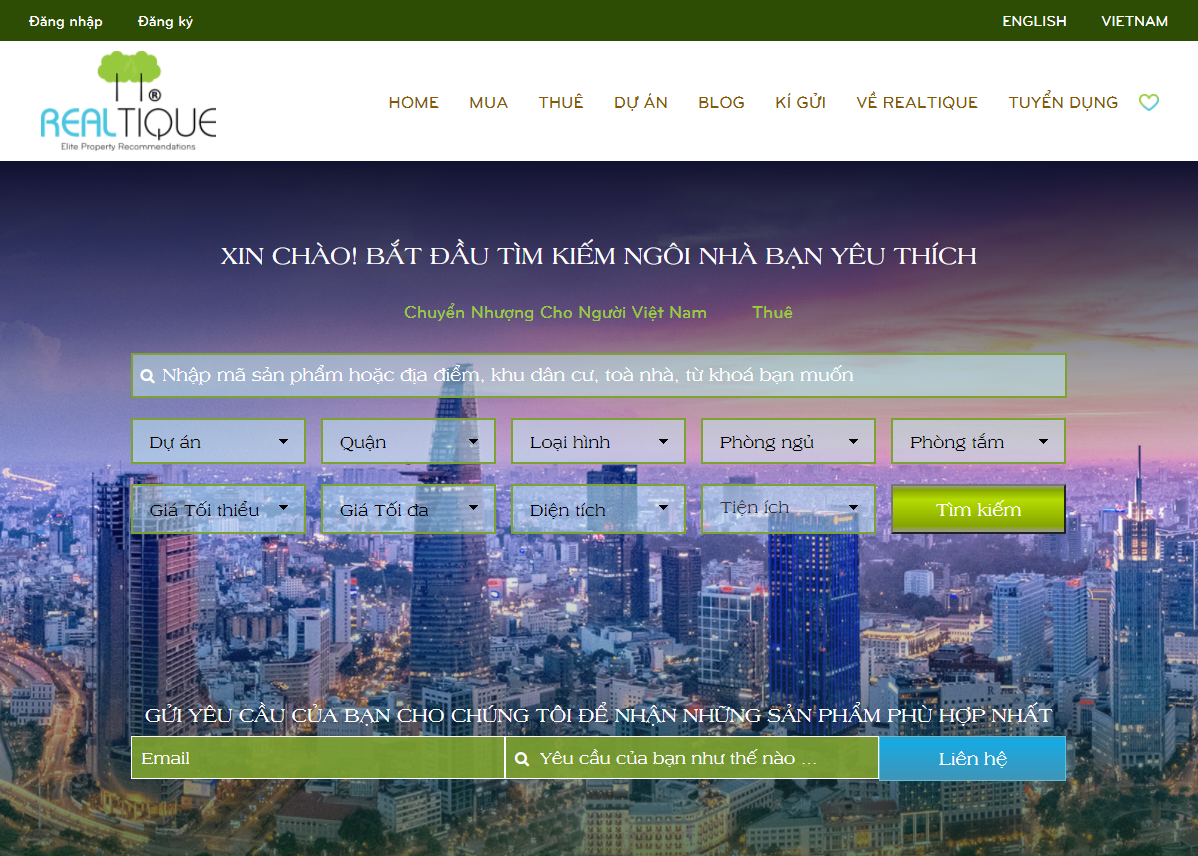Expand the Giá Tối đa dropdown

tap(408, 509)
